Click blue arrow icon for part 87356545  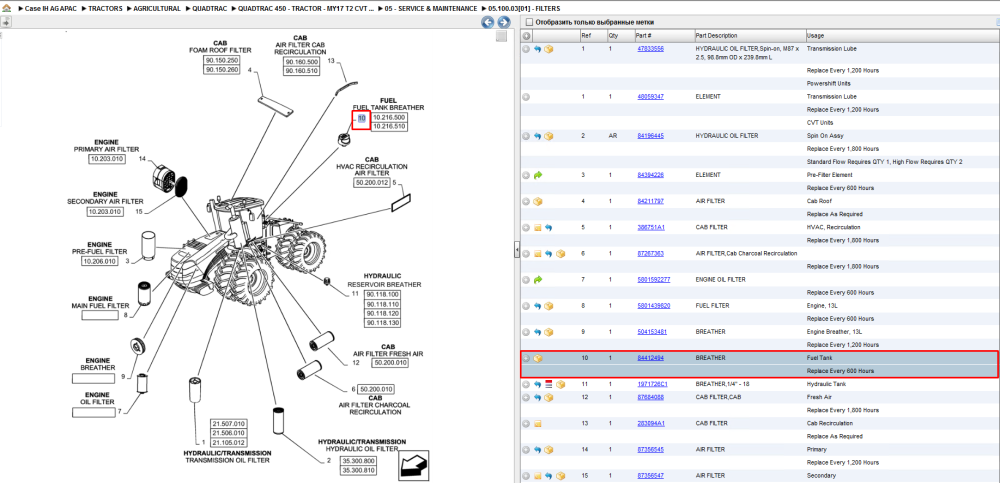pyautogui.click(x=538, y=449)
